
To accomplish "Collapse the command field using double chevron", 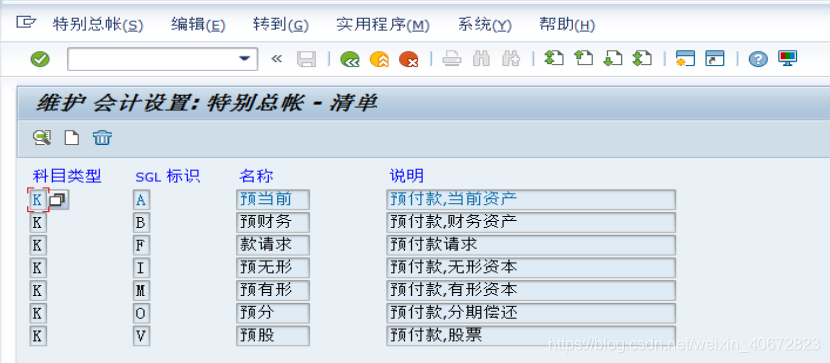I will pos(276,59).
